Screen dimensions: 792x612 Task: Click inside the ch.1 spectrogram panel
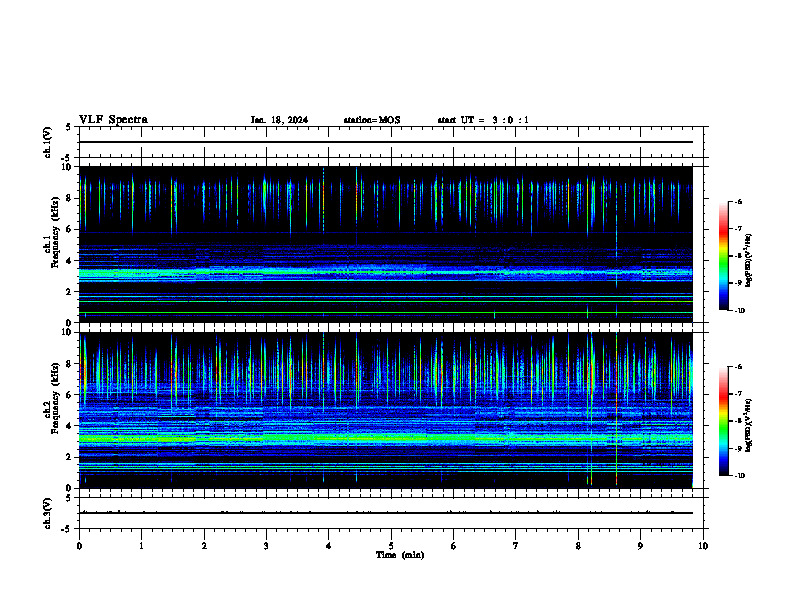[386, 244]
